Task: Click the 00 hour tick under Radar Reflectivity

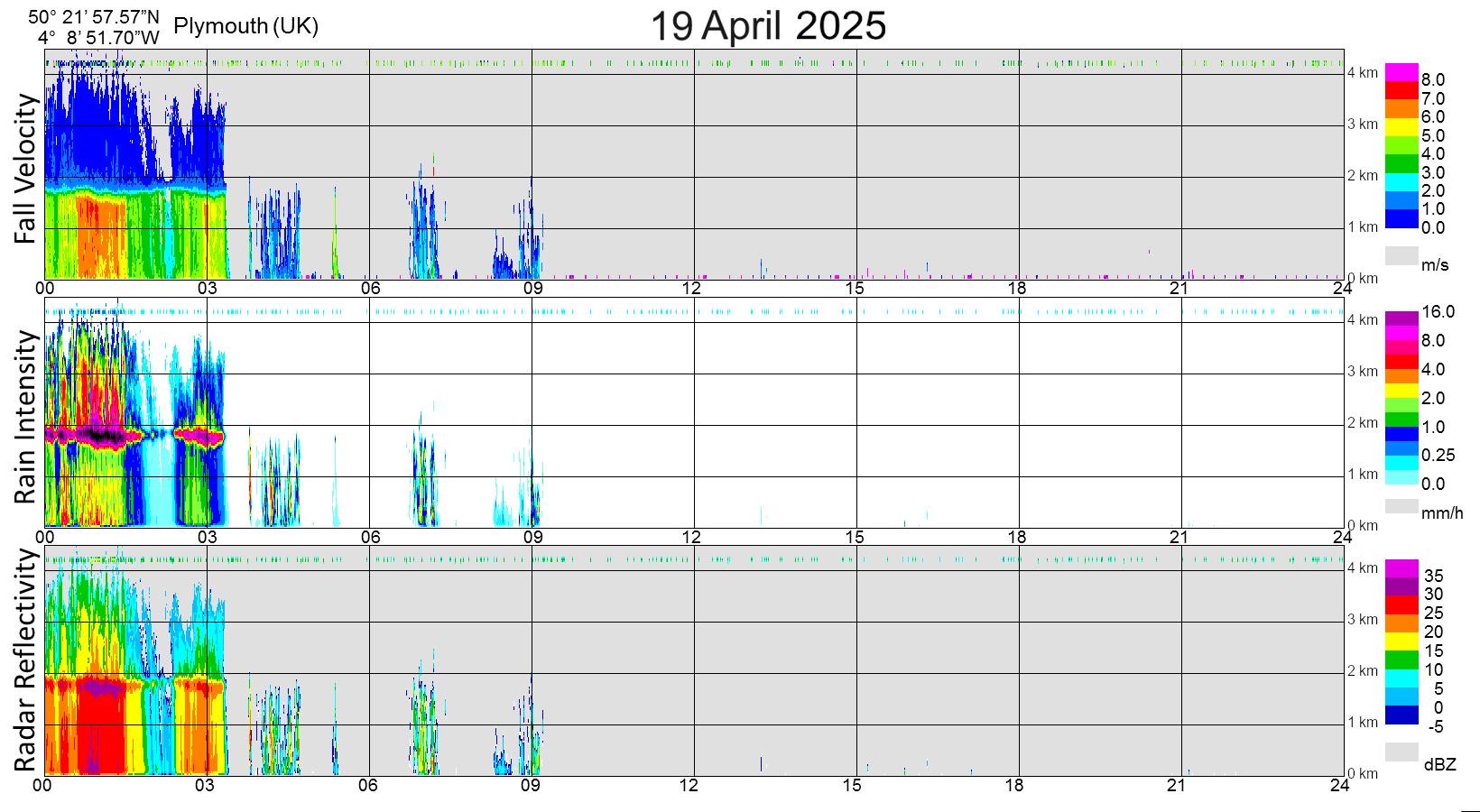Action: coord(43,785)
